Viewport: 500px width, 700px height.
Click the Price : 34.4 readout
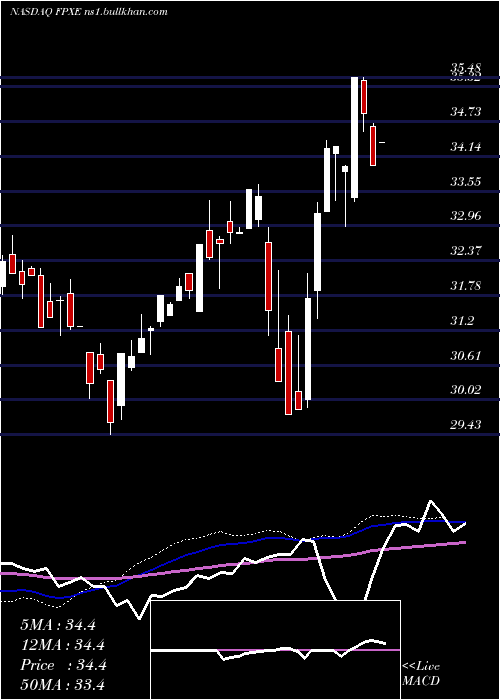click(x=63, y=665)
